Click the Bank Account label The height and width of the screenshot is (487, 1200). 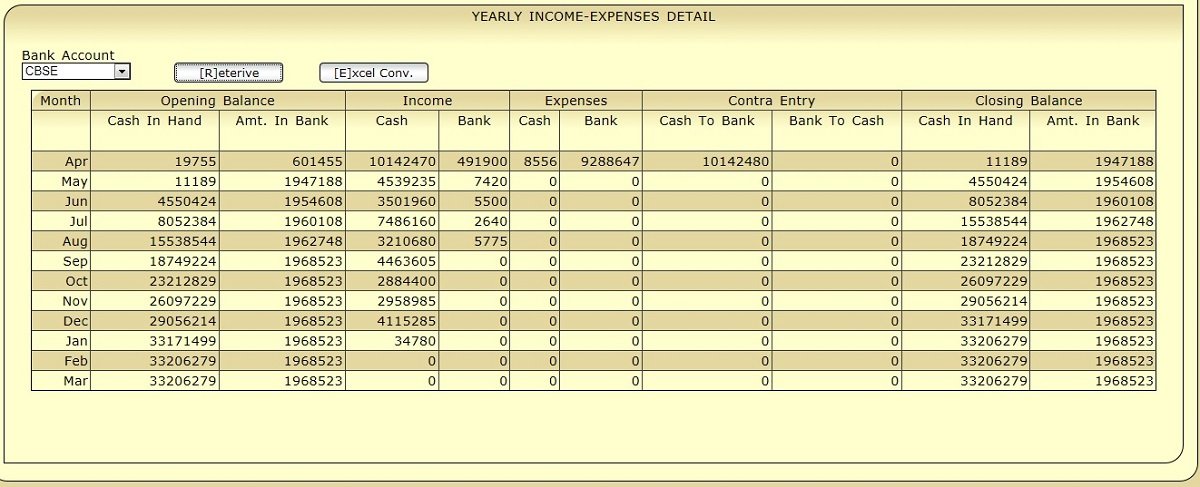[x=68, y=56]
